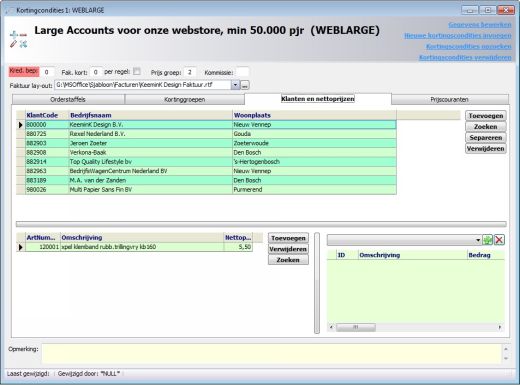The width and height of the screenshot is (520, 385).
Task: Click the ArtNum column header
Action: click(42, 238)
